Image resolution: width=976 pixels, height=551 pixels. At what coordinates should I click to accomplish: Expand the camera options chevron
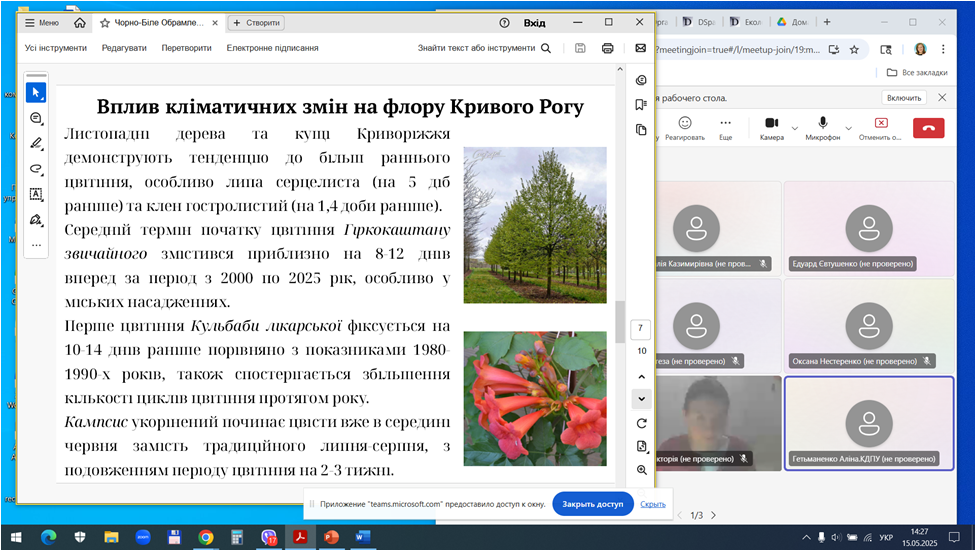(795, 127)
